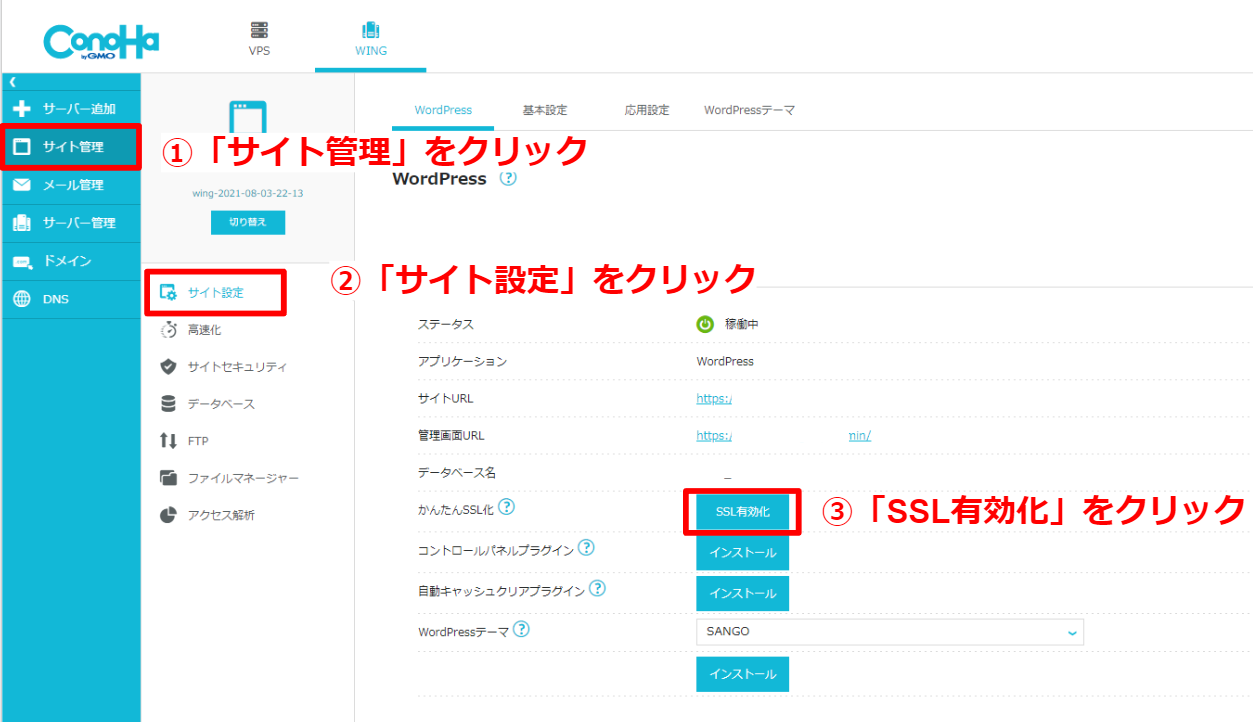Image resolution: width=1253 pixels, height=722 pixels.
Task: Open the サイトURL link
Action: click(x=714, y=398)
